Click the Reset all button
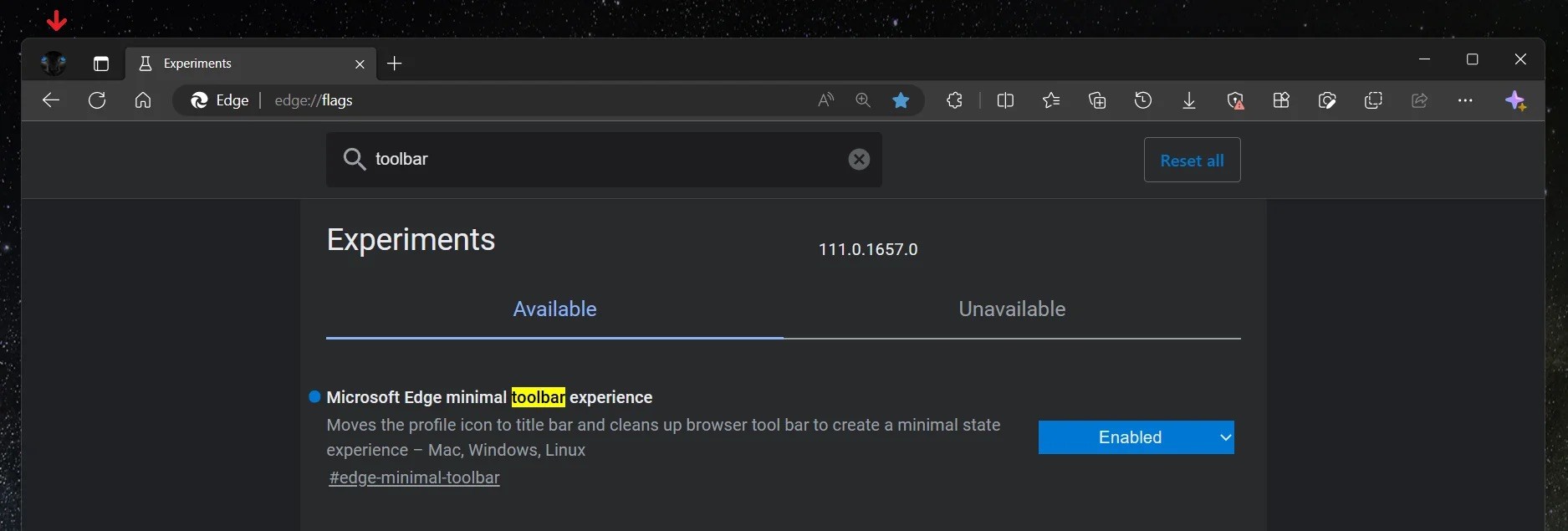 pos(1192,160)
